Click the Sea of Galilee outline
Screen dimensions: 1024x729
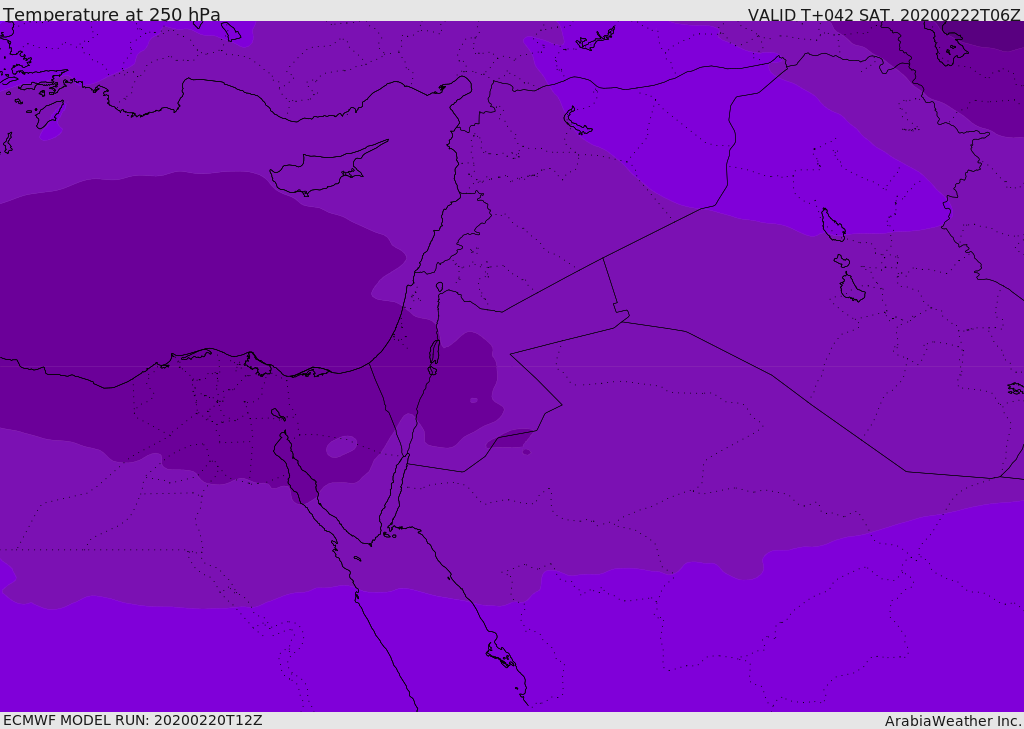pos(439,287)
